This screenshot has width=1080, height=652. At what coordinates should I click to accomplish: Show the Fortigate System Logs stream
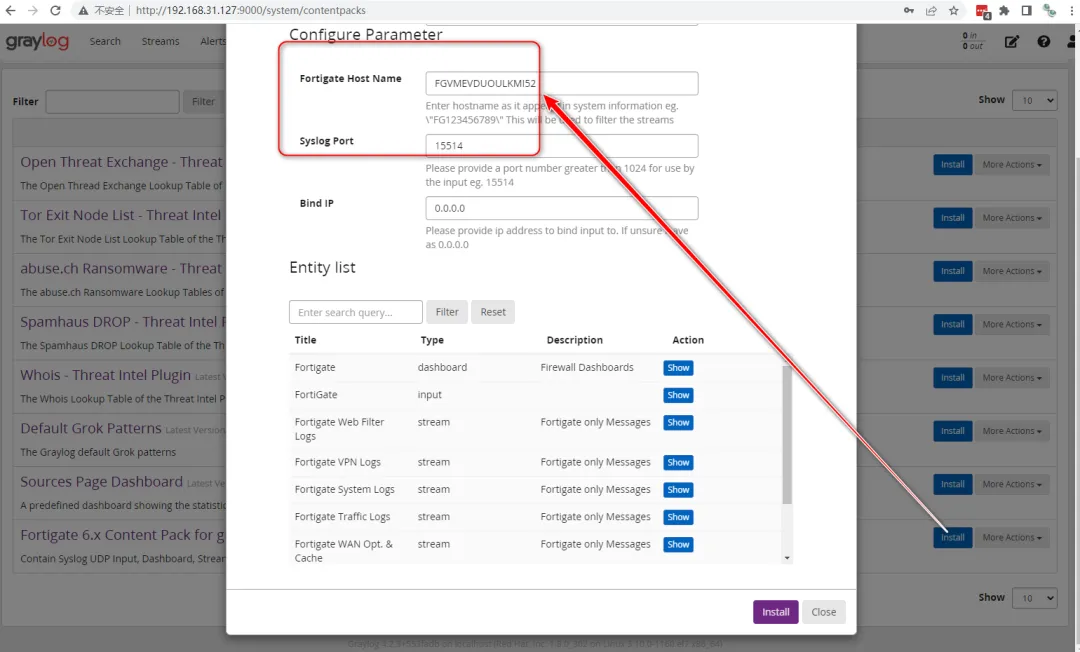pyautogui.click(x=678, y=490)
